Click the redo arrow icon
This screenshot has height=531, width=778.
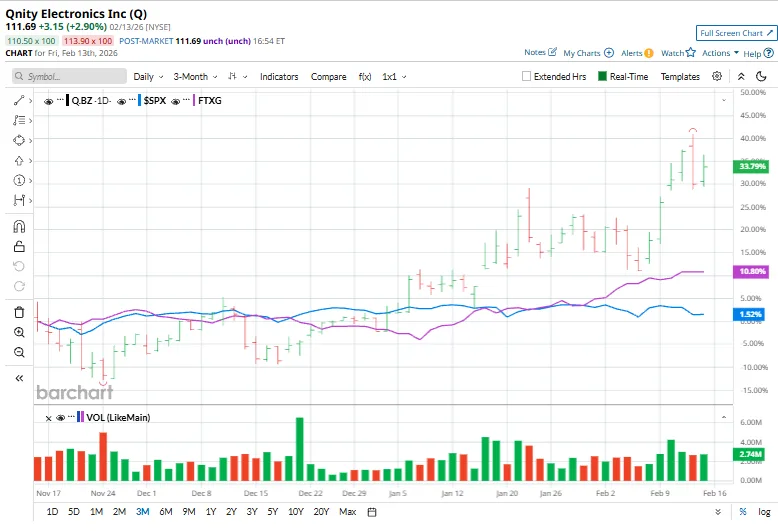point(19,286)
